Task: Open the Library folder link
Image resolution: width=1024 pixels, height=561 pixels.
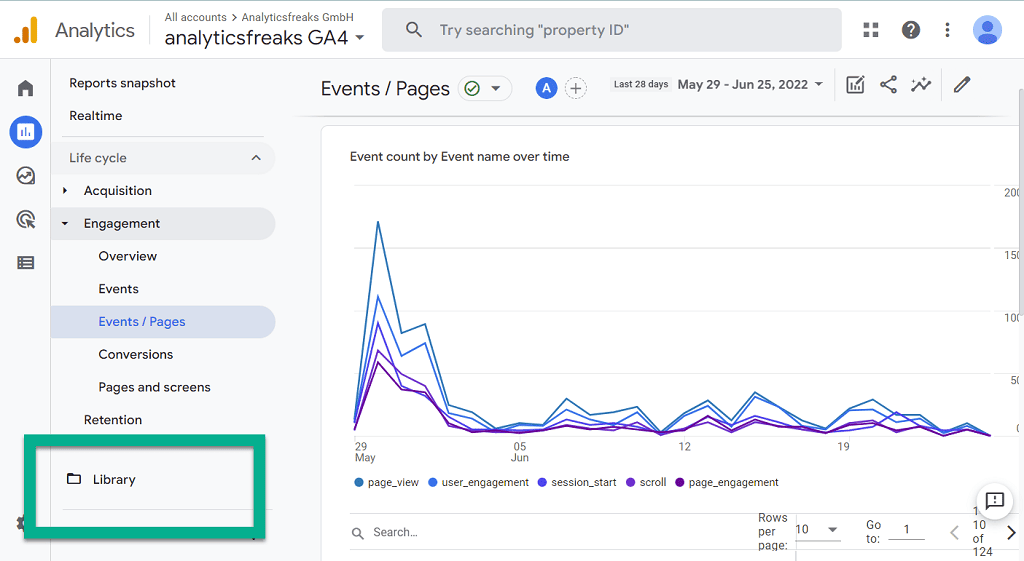Action: pos(113,480)
